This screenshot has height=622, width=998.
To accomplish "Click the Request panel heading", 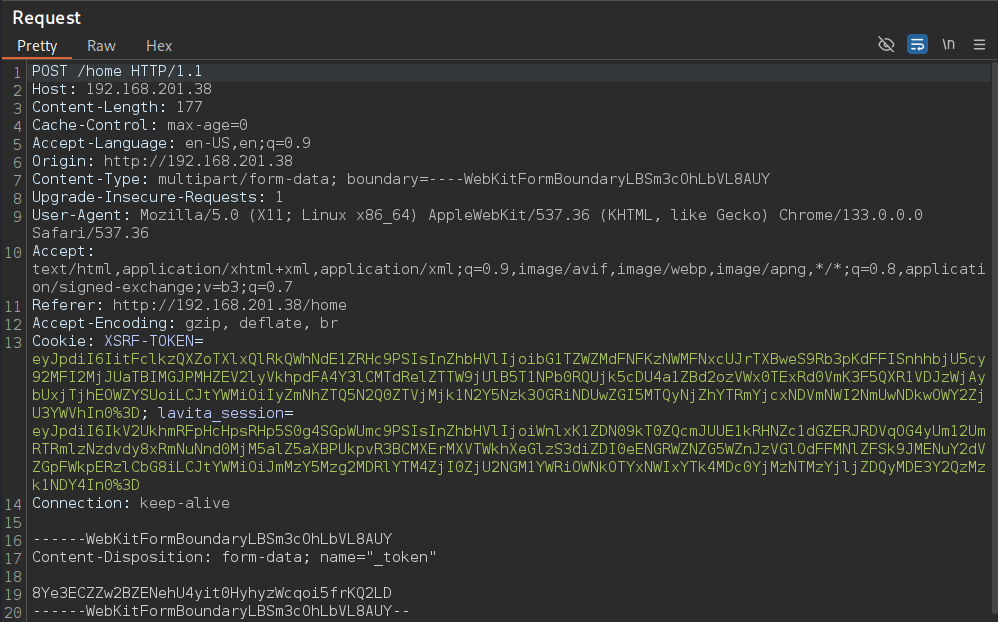I will (46, 18).
